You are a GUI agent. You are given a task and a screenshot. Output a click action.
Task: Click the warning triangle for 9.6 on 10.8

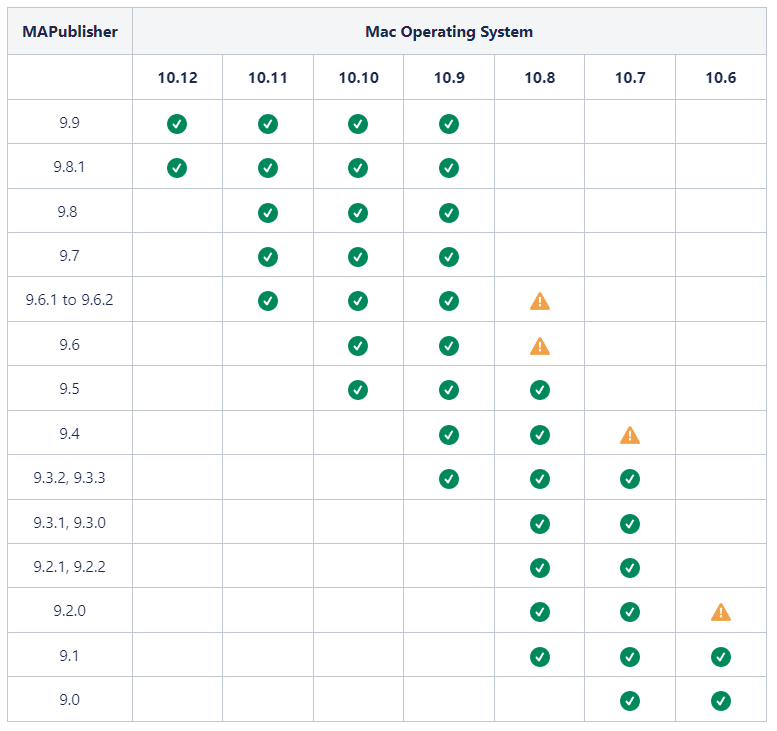(540, 346)
